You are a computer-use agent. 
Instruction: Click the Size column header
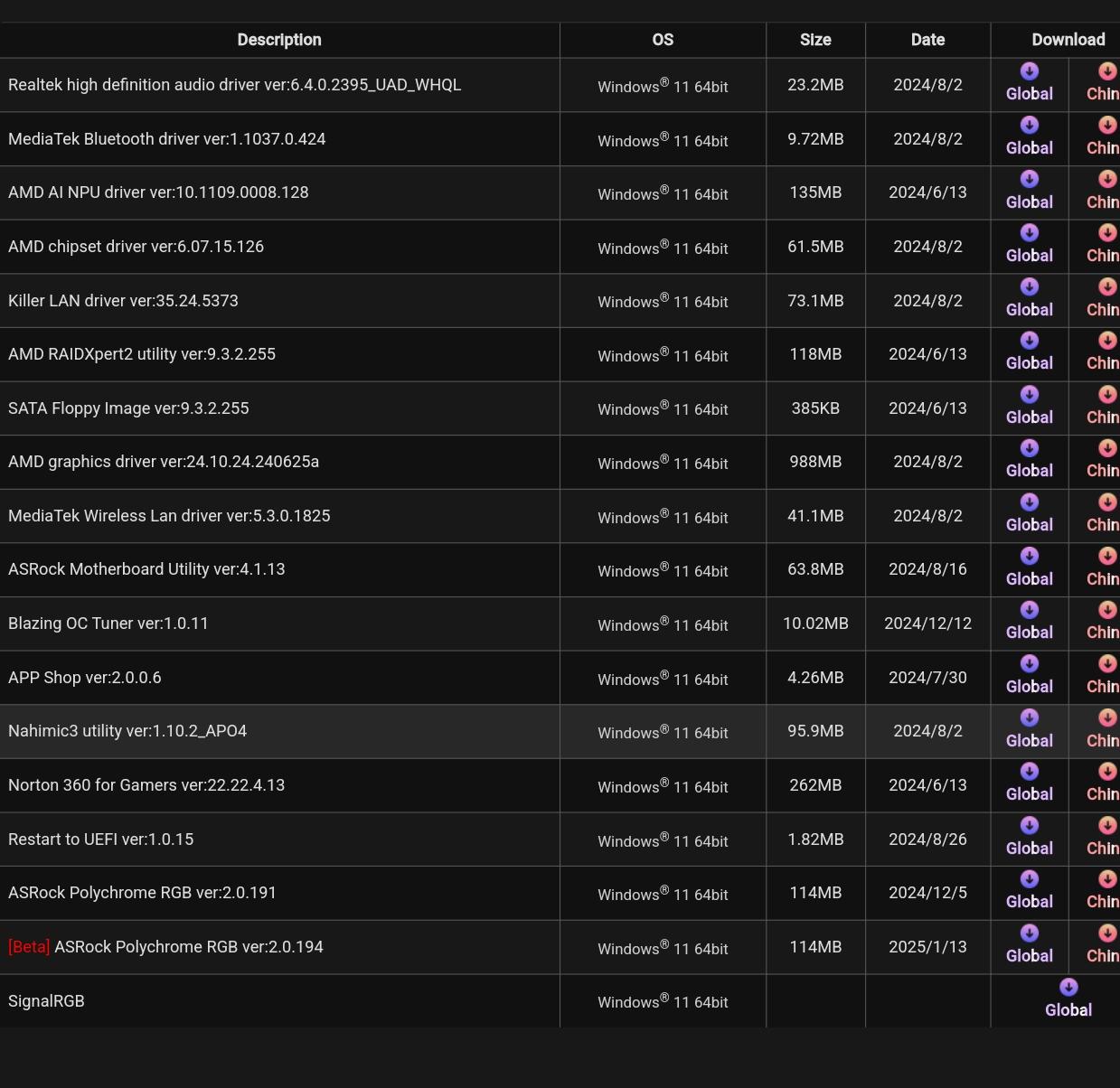(x=815, y=40)
